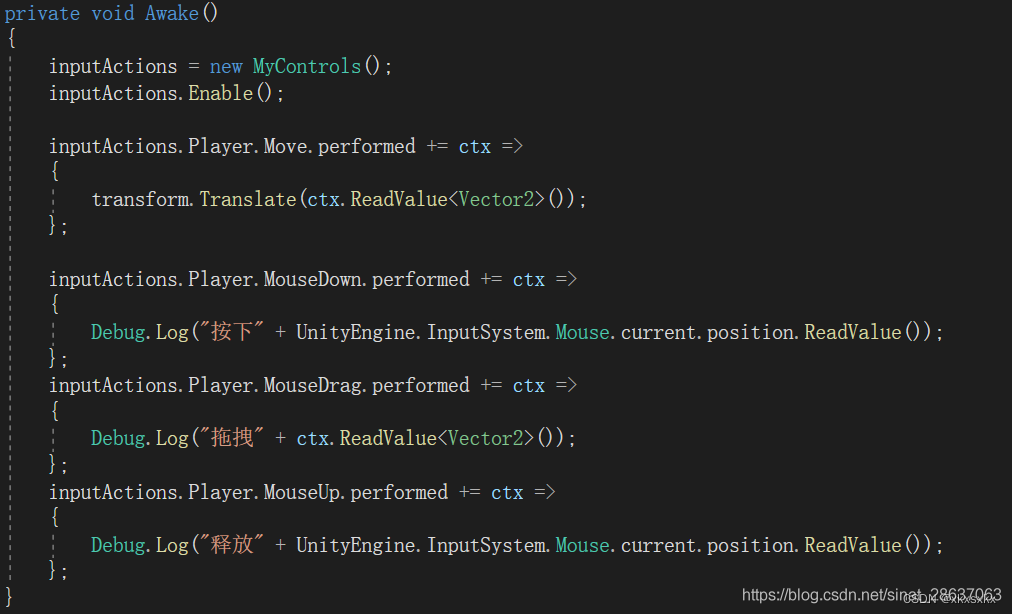
Task: Click 'InputSystem' in the 按下 log line
Action: (485, 333)
